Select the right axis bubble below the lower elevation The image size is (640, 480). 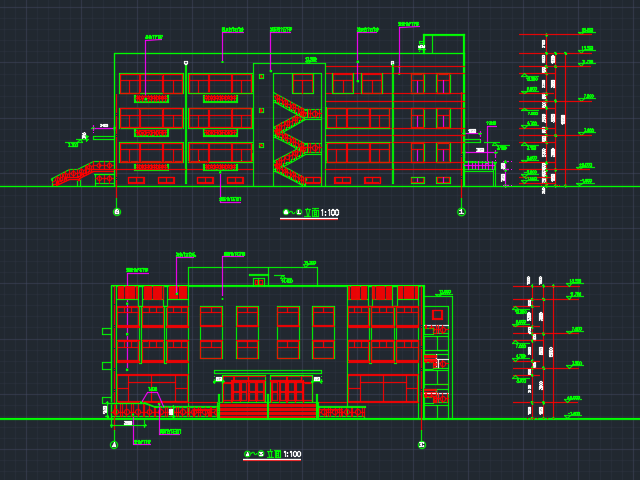click(421, 445)
